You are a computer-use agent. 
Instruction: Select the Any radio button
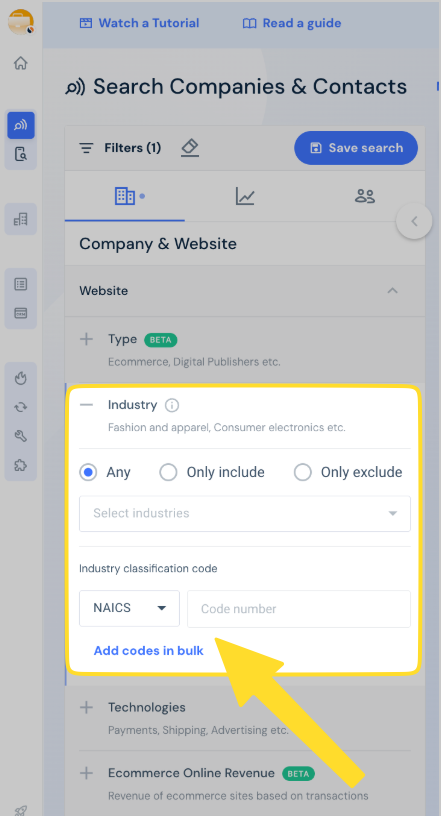88,473
